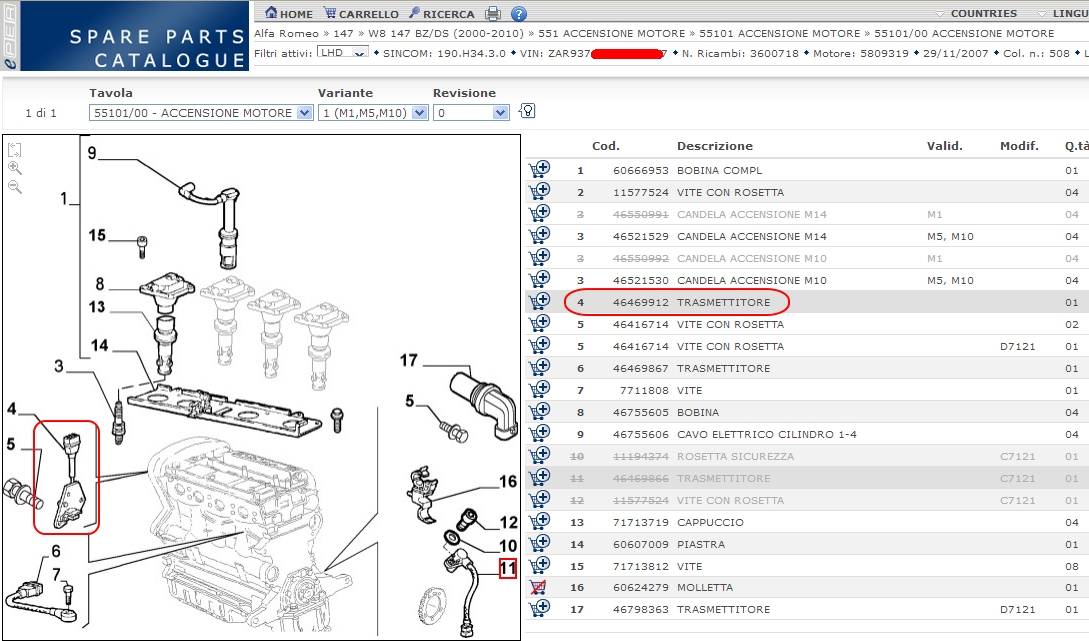Screen dimensions: 1089x641
Task: Add CANDELA ACCENSIONE M10 46521530 to cart
Action: pyautogui.click(x=539, y=279)
